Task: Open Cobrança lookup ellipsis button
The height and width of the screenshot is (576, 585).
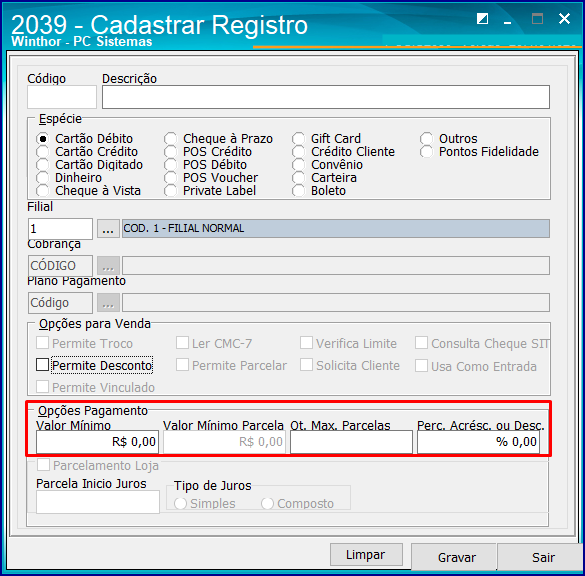Action: (x=108, y=265)
